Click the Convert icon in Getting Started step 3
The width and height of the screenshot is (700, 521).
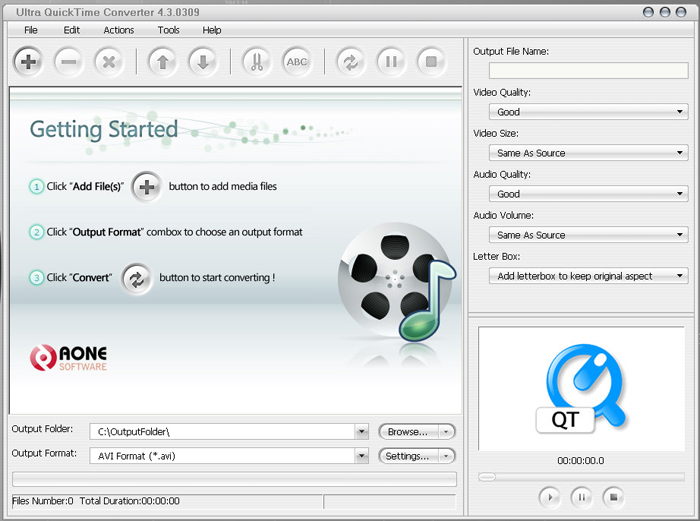pyautogui.click(x=137, y=279)
